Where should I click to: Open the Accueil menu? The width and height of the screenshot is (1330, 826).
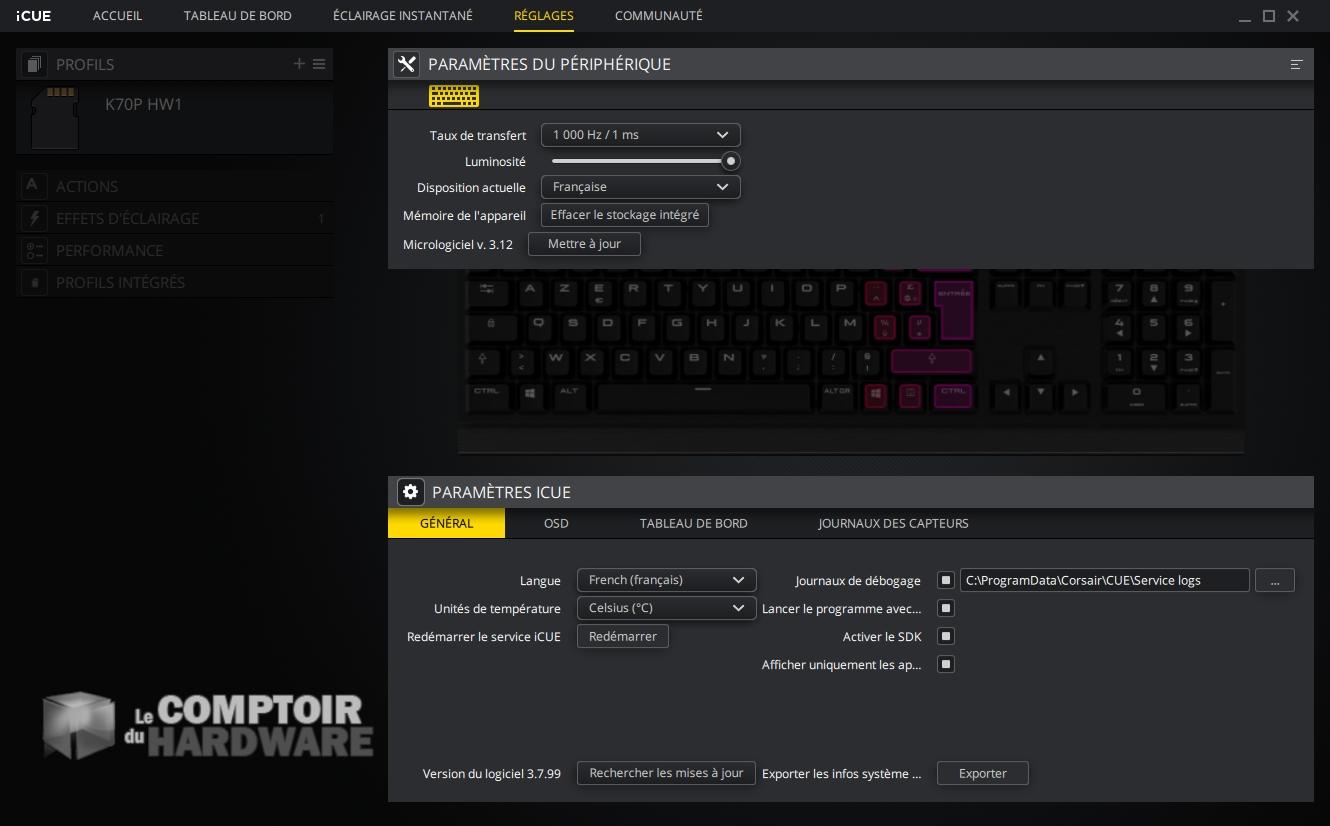[118, 16]
